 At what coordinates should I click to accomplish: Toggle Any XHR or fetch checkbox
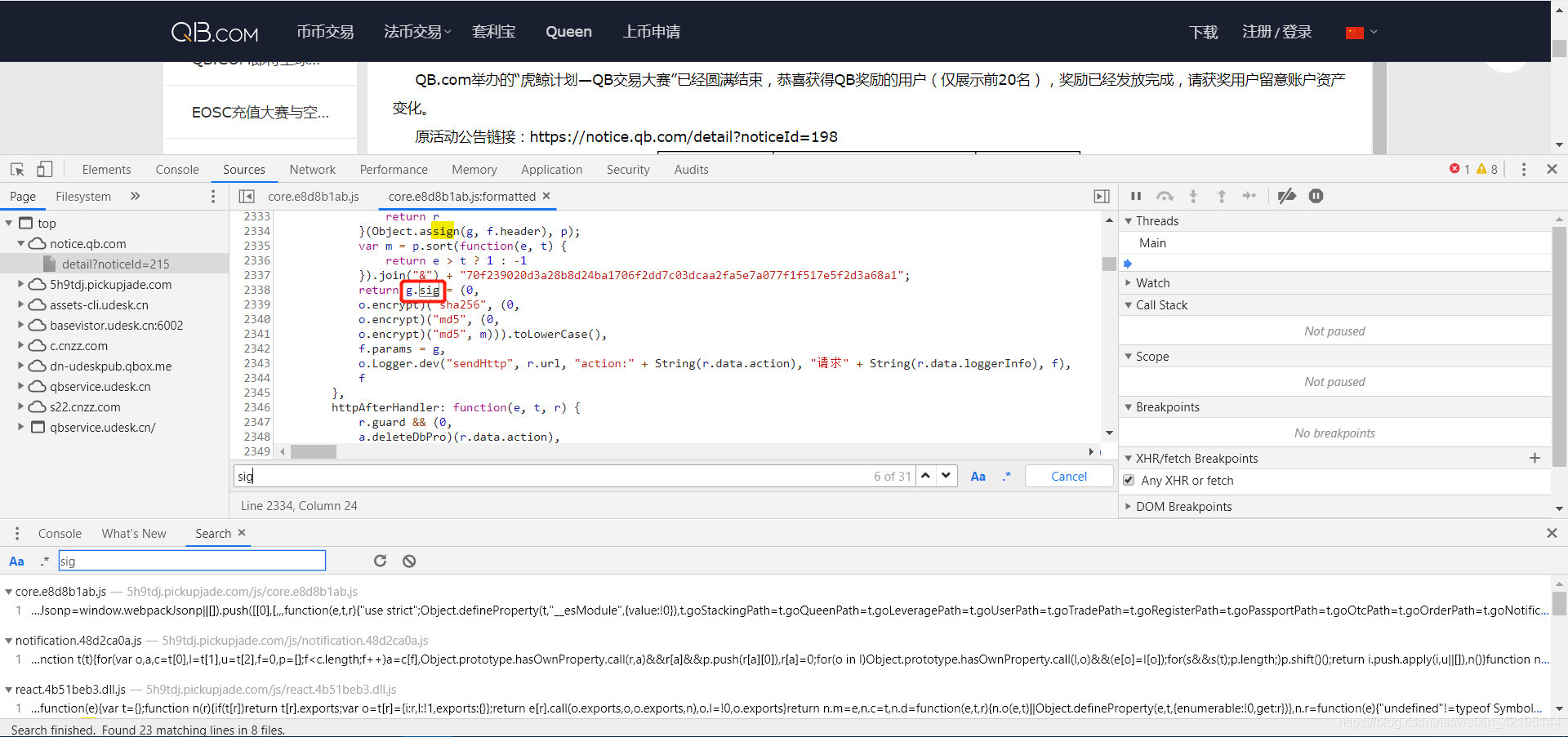coord(1129,480)
